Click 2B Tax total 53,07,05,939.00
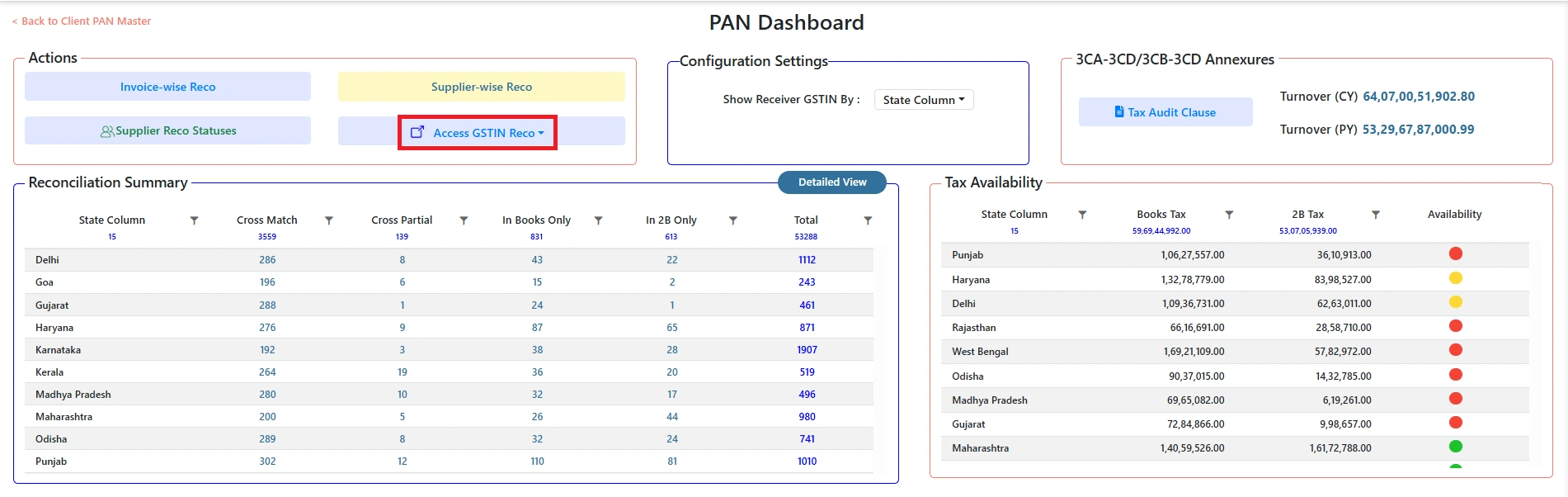 pos(1308,231)
